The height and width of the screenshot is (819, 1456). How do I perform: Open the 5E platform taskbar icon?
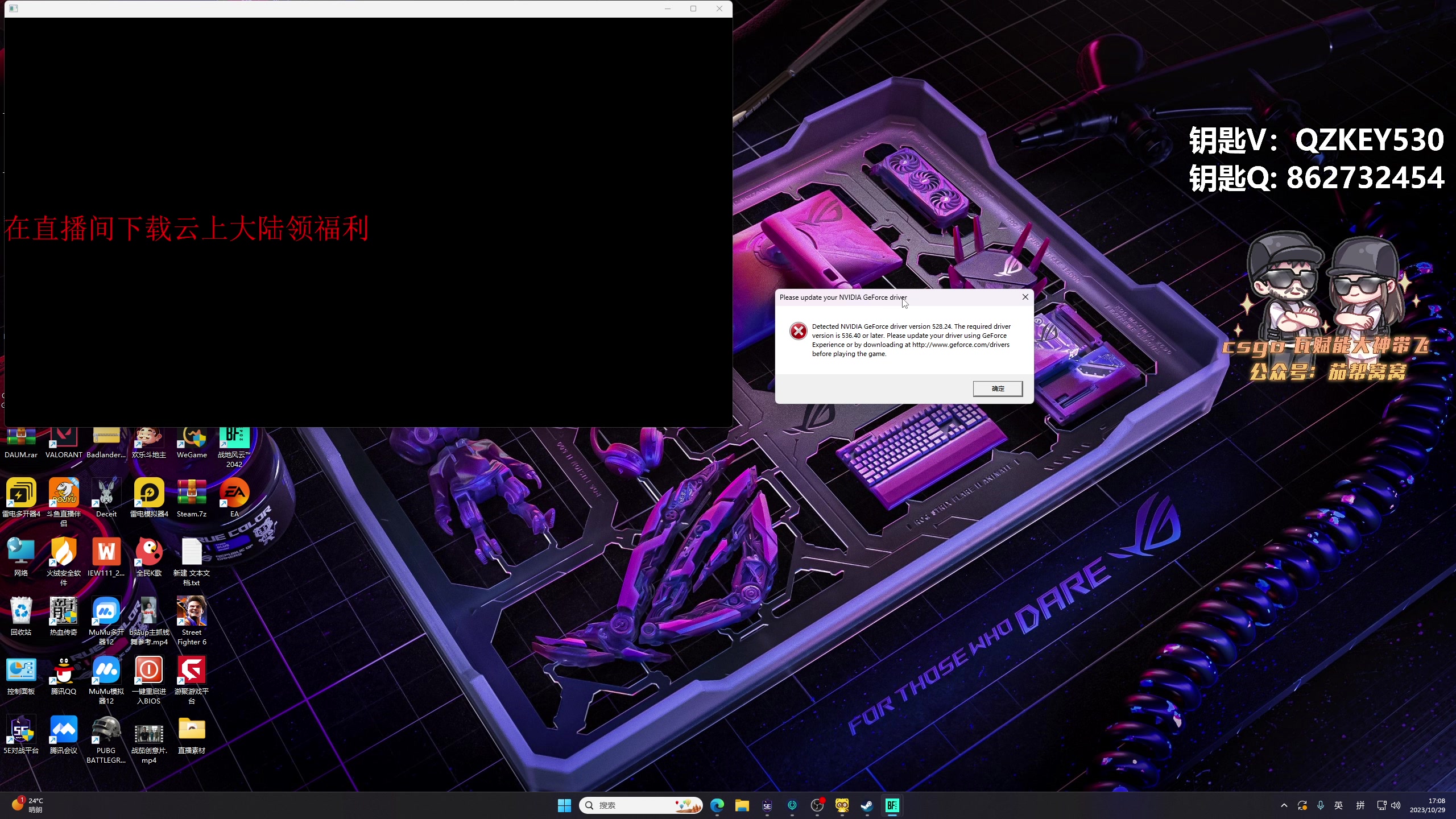(767, 805)
